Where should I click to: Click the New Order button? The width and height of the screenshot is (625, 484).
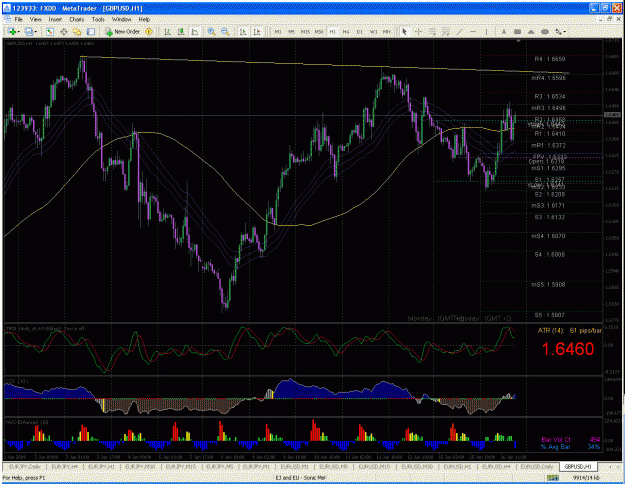pyautogui.click(x=122, y=31)
